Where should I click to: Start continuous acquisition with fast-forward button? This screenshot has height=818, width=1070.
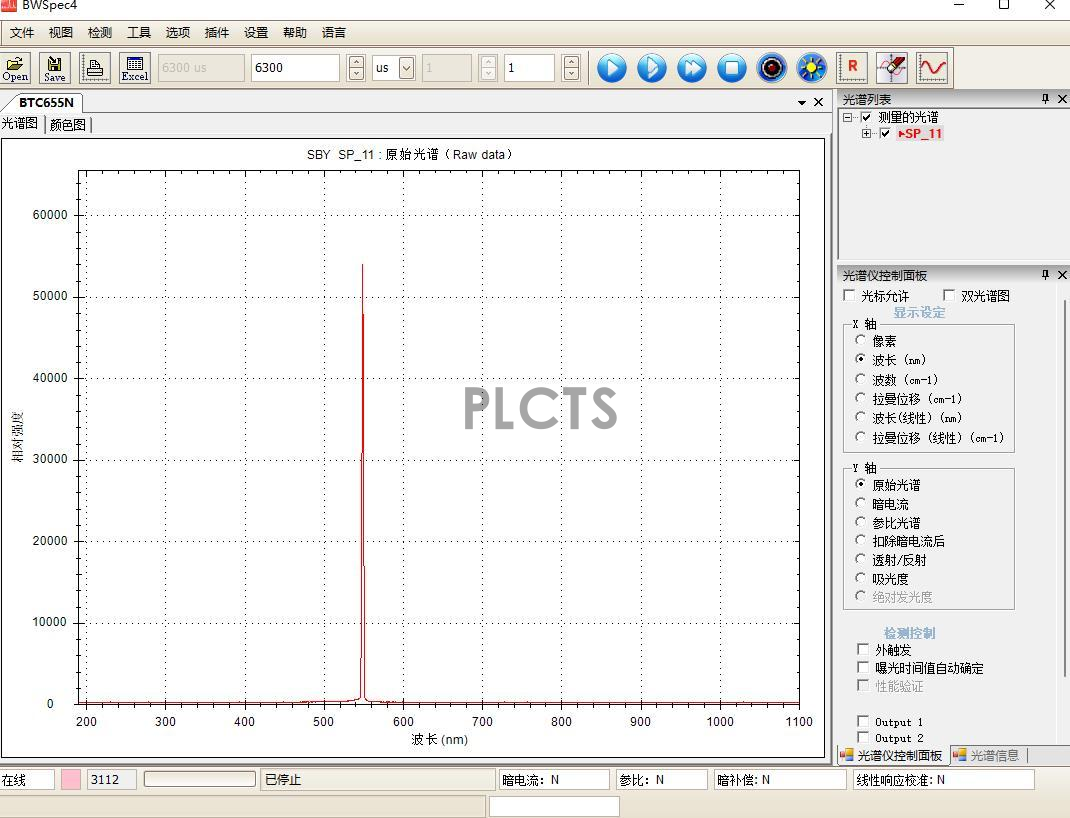coord(692,68)
